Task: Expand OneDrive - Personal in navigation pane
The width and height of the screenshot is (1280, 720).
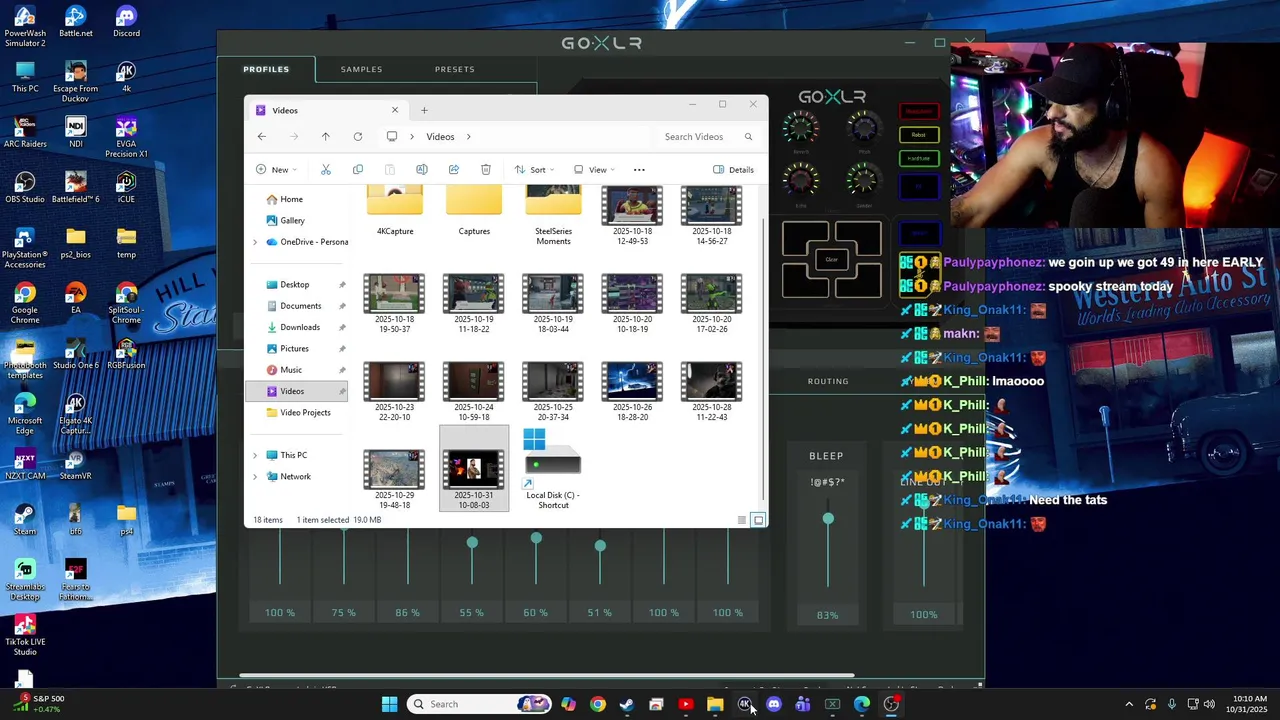Action: pos(255,242)
